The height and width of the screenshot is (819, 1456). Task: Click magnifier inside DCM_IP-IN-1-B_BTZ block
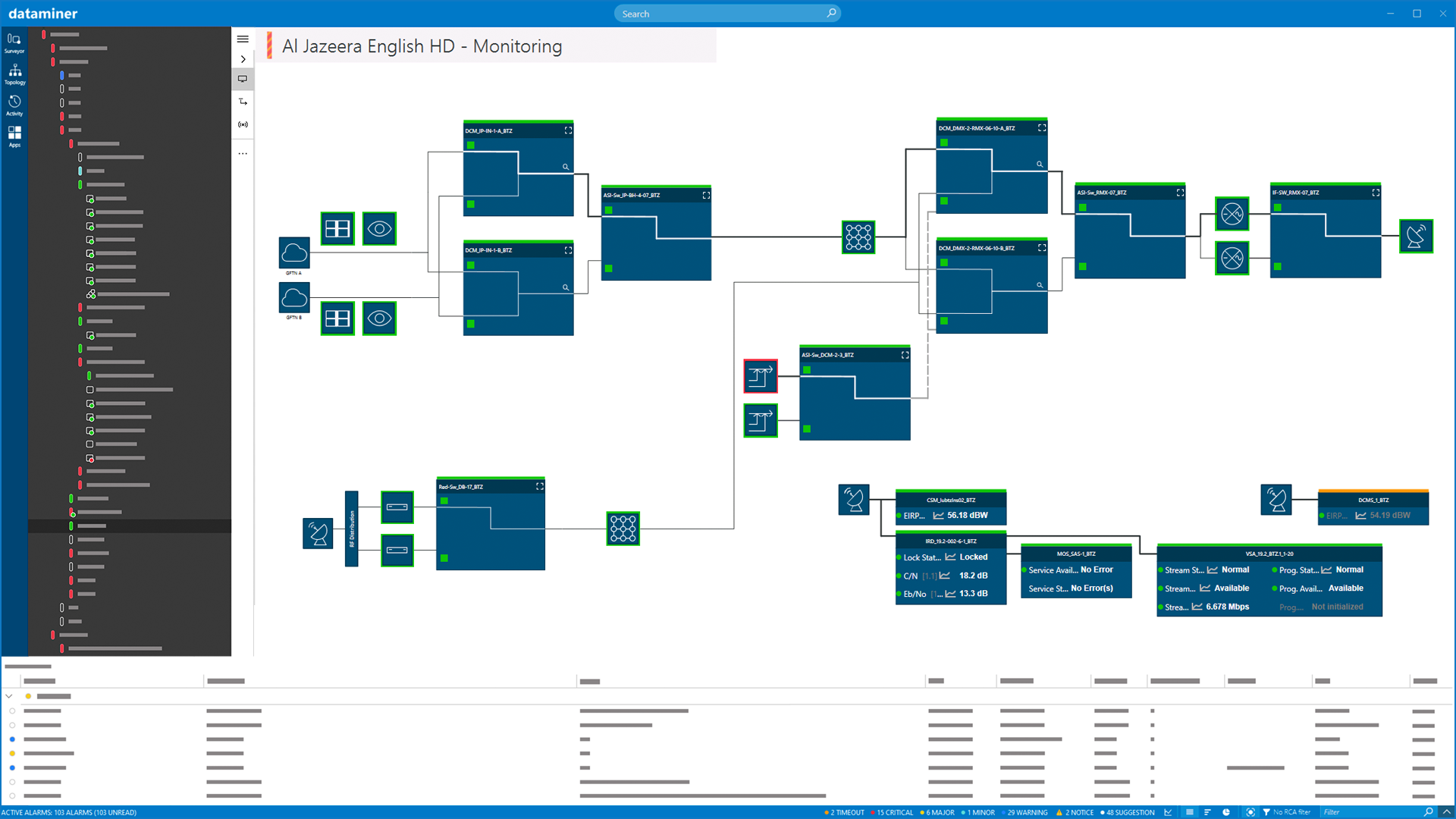click(565, 287)
